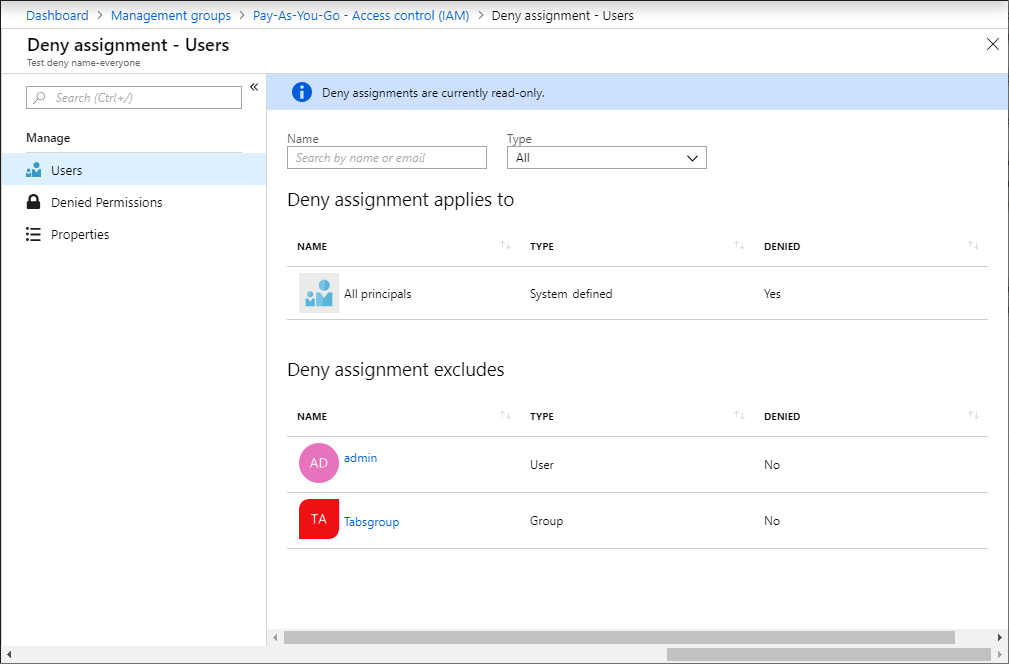This screenshot has width=1009, height=664.
Task: Collapse the left menu with double chevron
Action: (x=254, y=87)
